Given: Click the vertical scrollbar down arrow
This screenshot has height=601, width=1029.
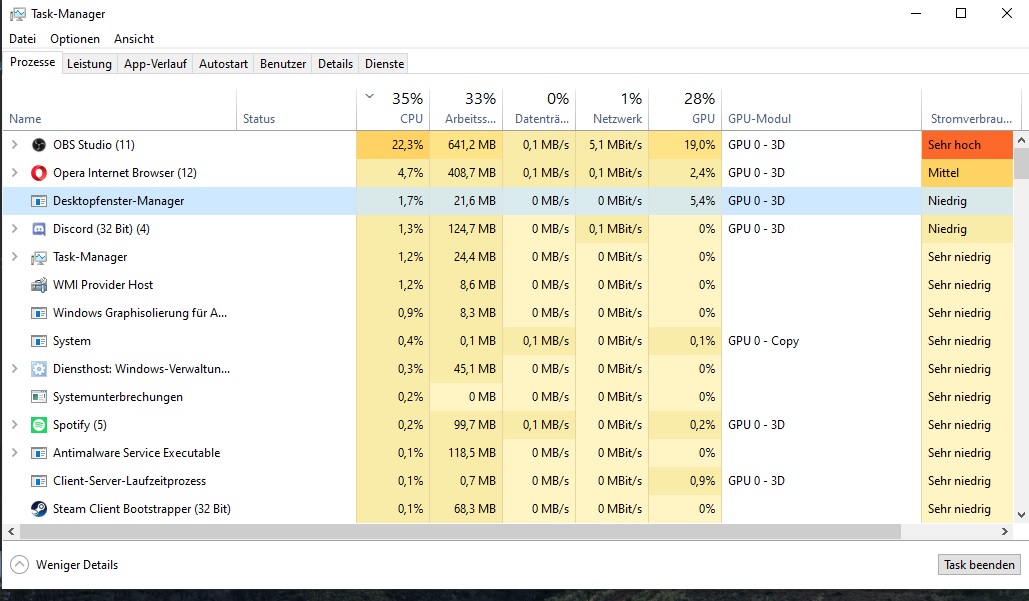Looking at the screenshot, I should pyautogui.click(x=1021, y=515).
